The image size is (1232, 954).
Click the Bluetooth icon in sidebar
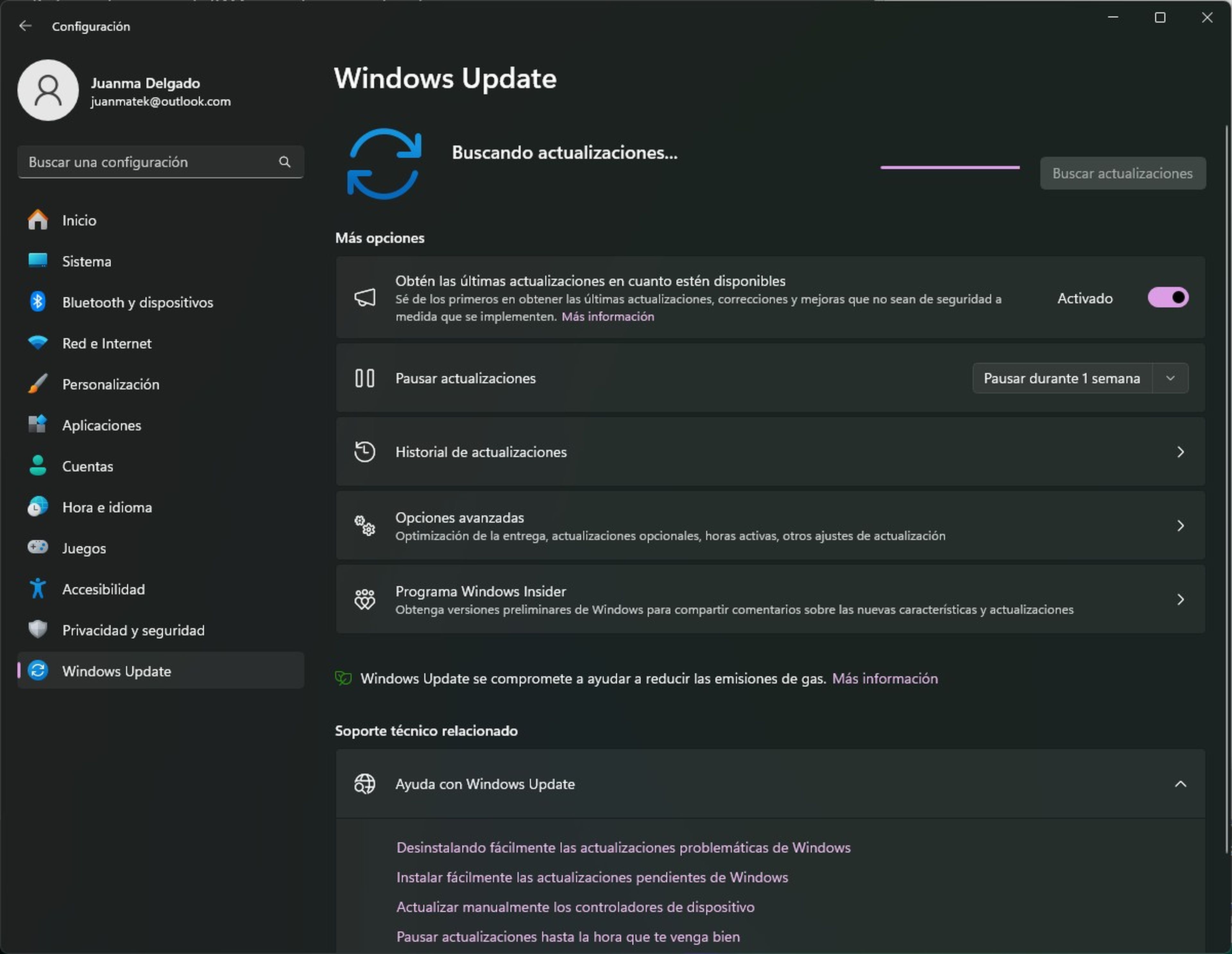coord(38,302)
